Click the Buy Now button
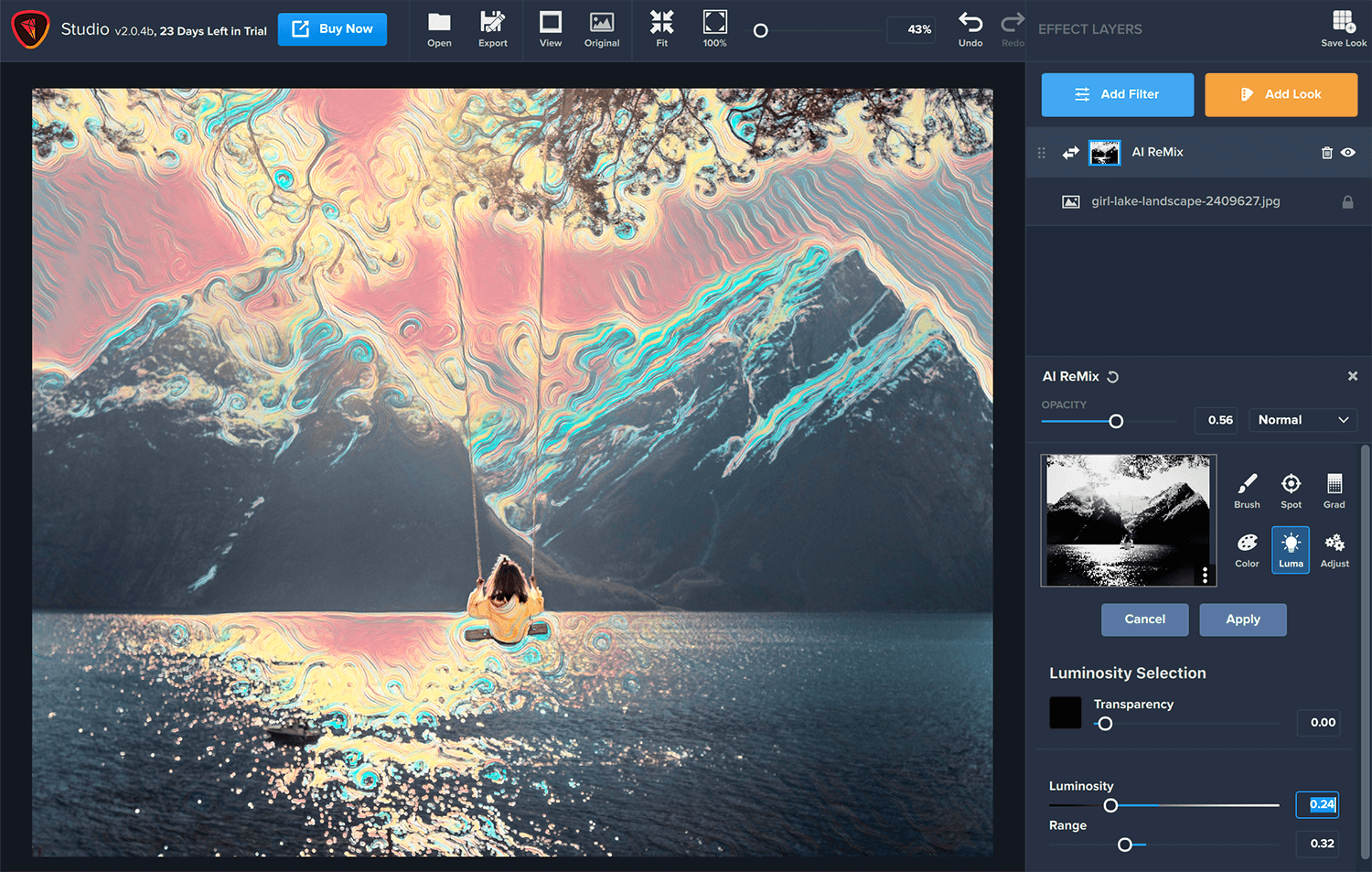The height and width of the screenshot is (872, 1372). coord(332,29)
